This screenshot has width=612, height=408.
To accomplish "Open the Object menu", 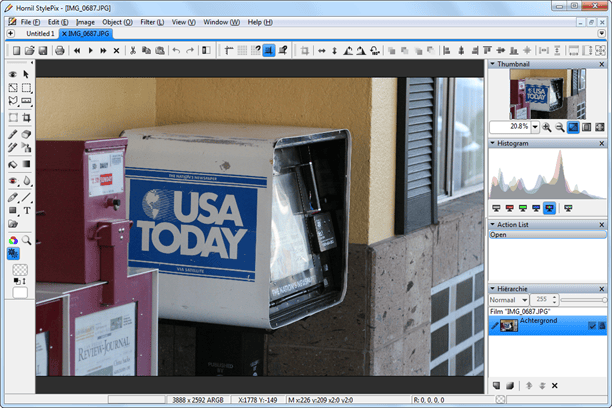I will tap(117, 22).
